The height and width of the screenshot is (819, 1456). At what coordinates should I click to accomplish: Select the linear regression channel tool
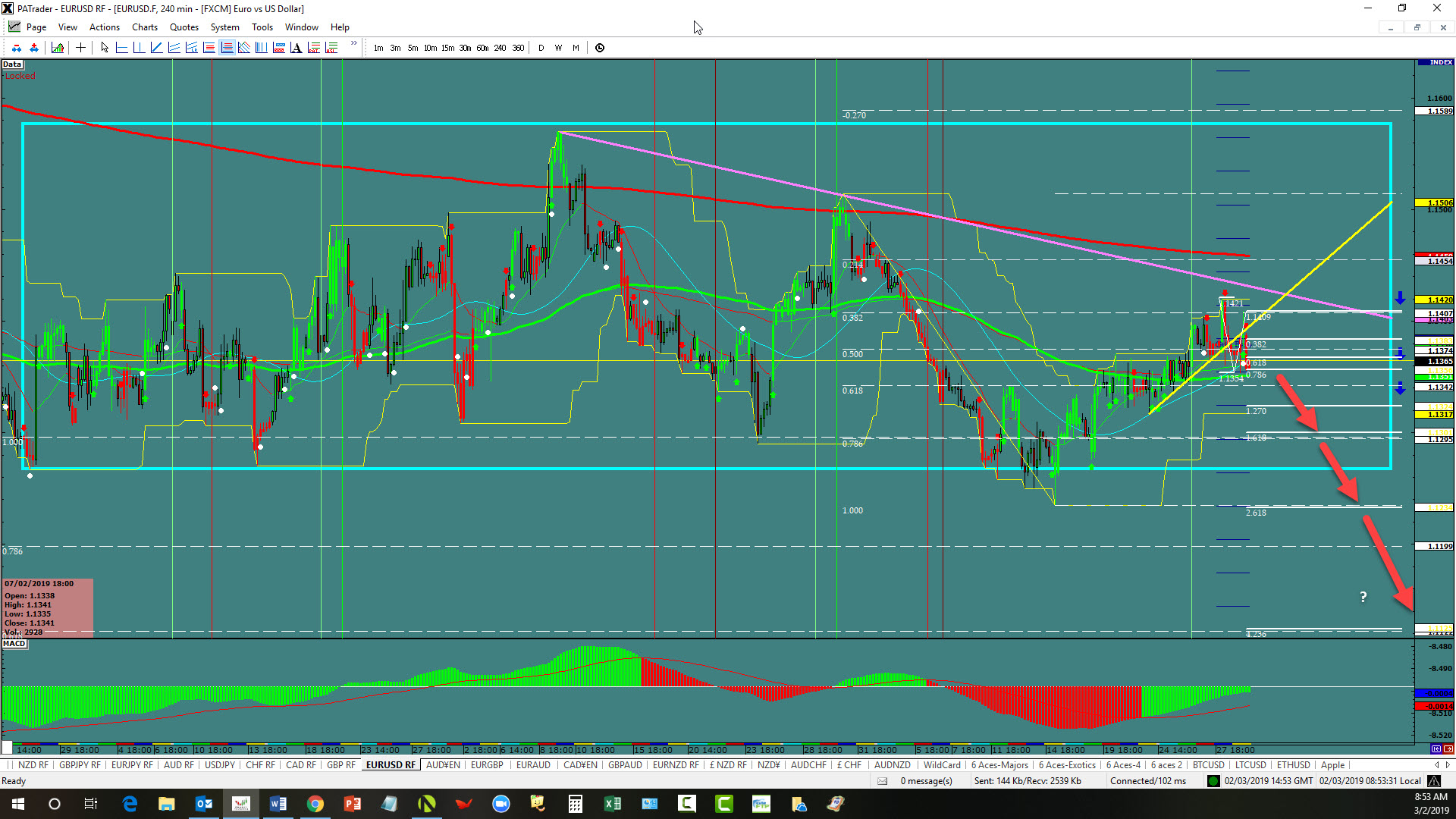click(x=191, y=48)
